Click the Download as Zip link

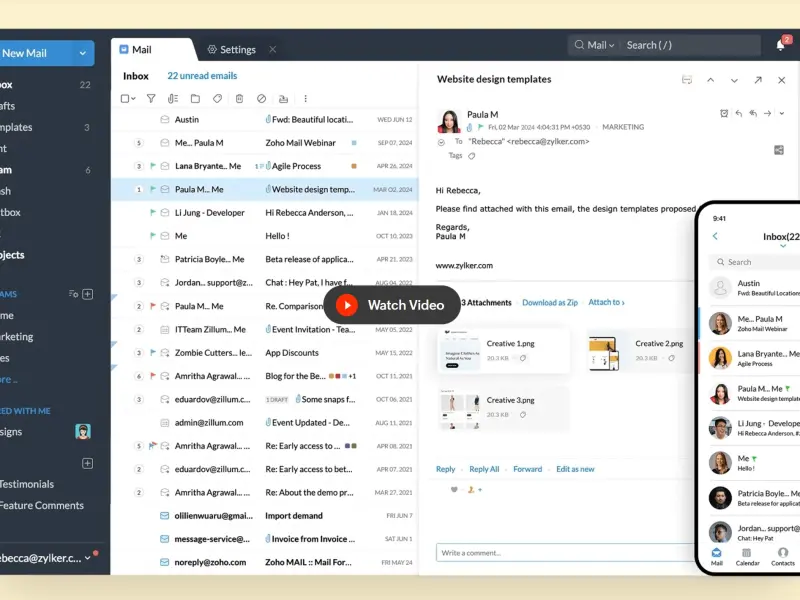549,303
